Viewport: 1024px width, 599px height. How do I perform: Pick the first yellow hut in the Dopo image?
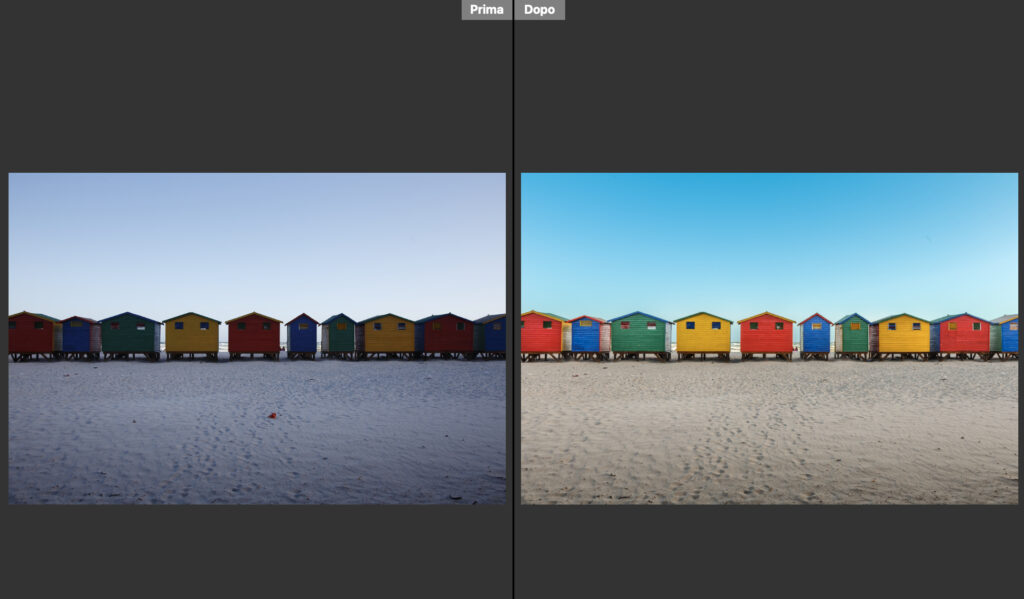coord(703,334)
